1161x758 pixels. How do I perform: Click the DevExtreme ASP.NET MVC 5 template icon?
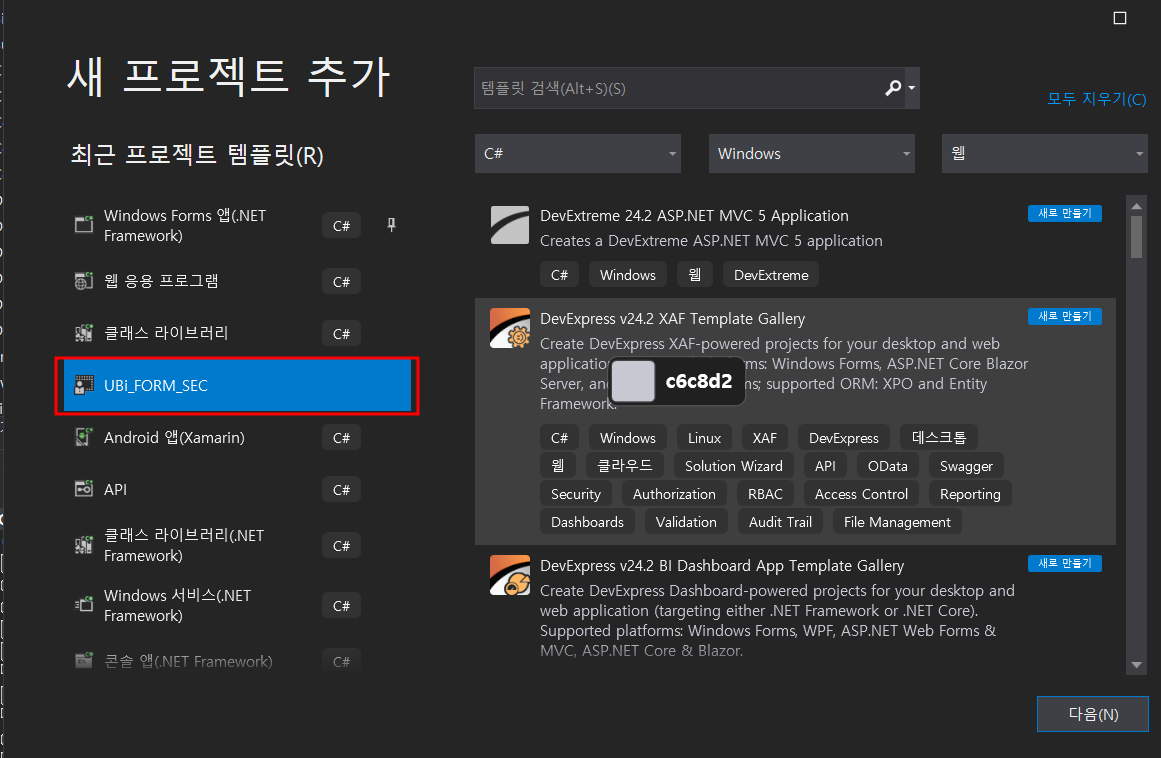509,225
